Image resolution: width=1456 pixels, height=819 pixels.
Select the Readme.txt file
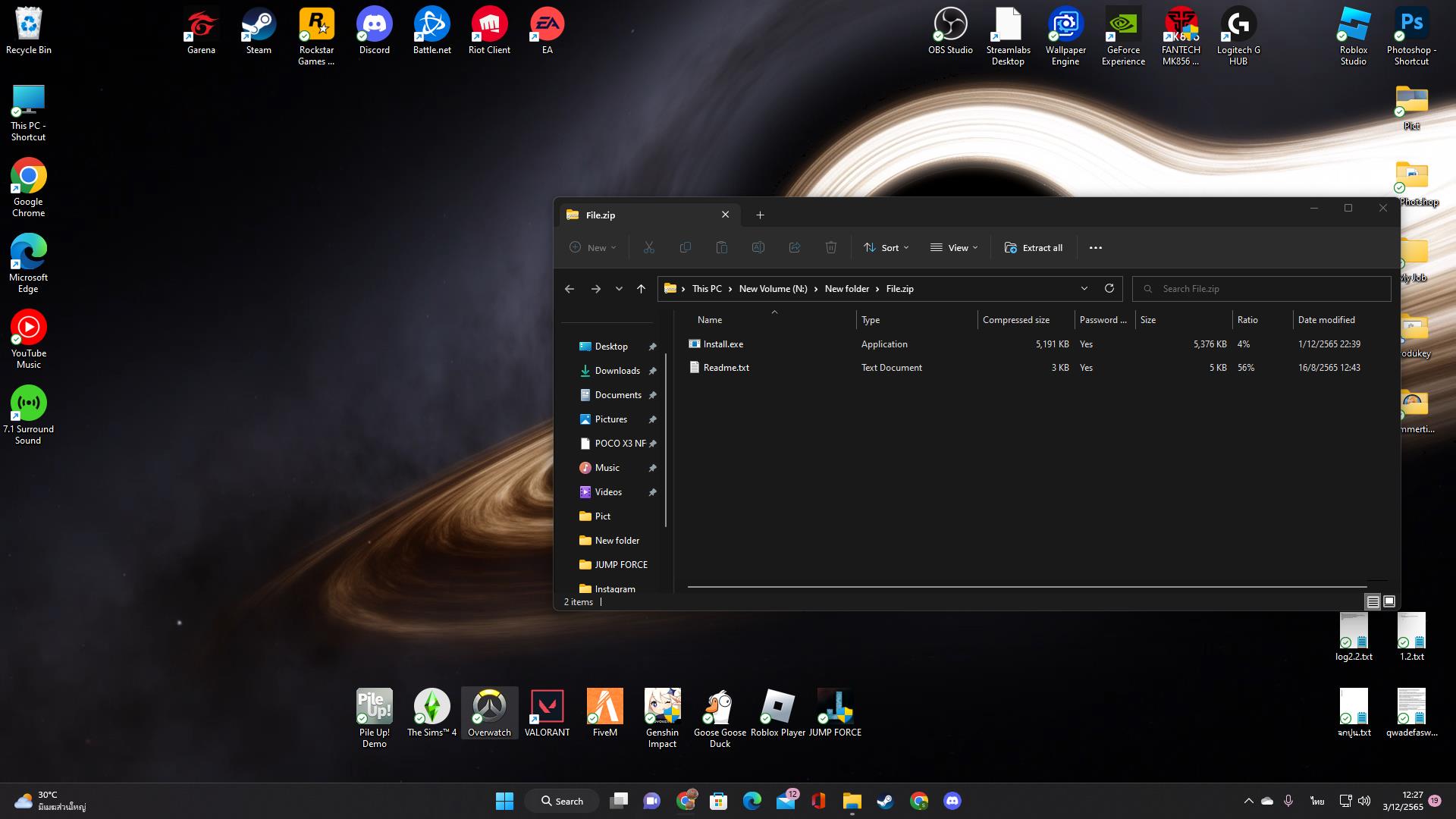pyautogui.click(x=726, y=368)
